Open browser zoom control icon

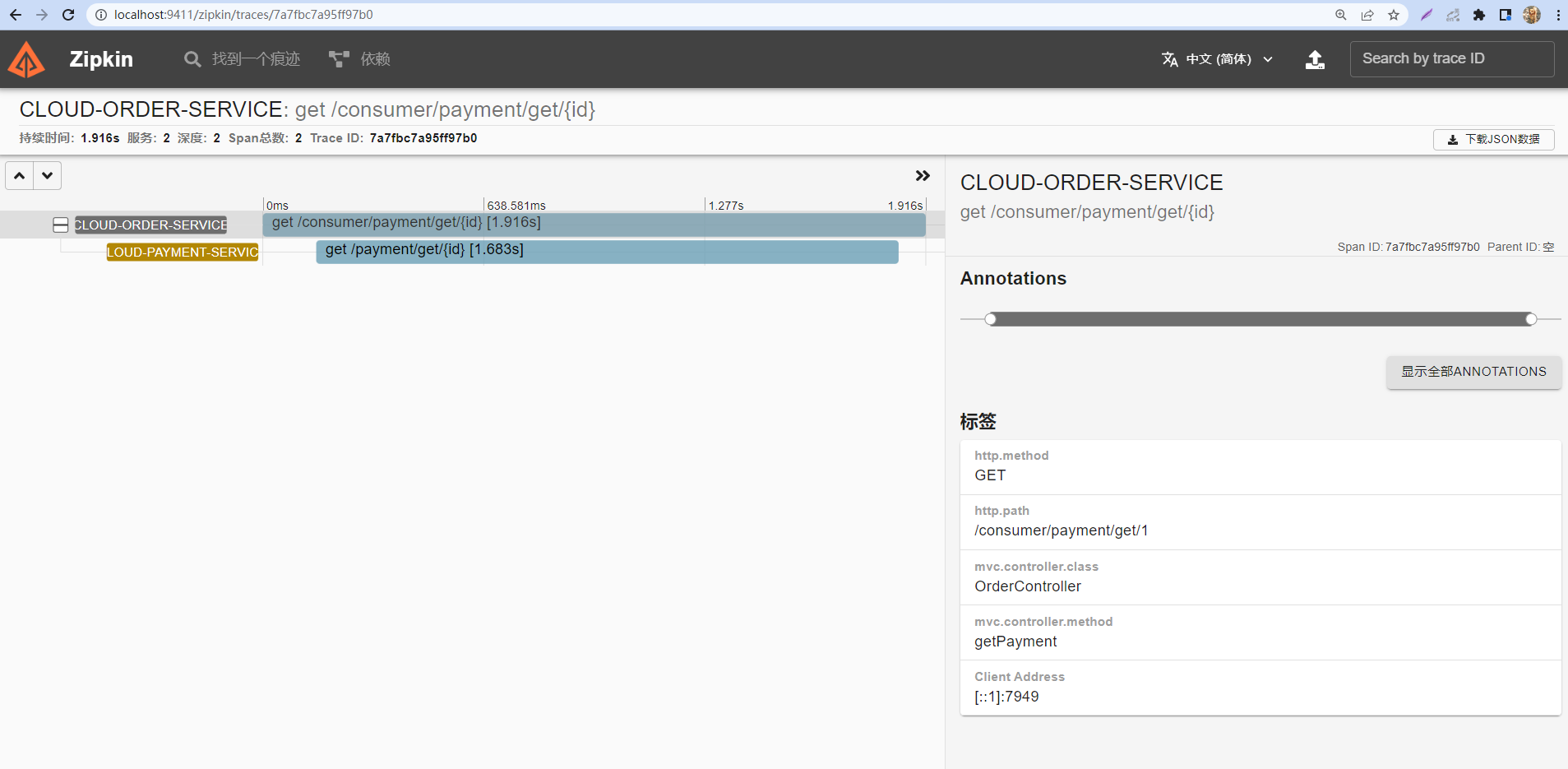(1341, 15)
